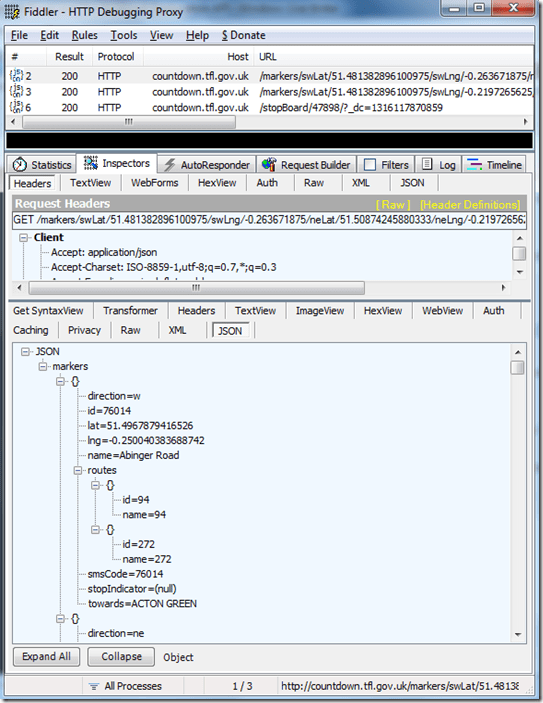Click the Inspectors tab icon
Screen dimensions: 543x703
click(91, 163)
